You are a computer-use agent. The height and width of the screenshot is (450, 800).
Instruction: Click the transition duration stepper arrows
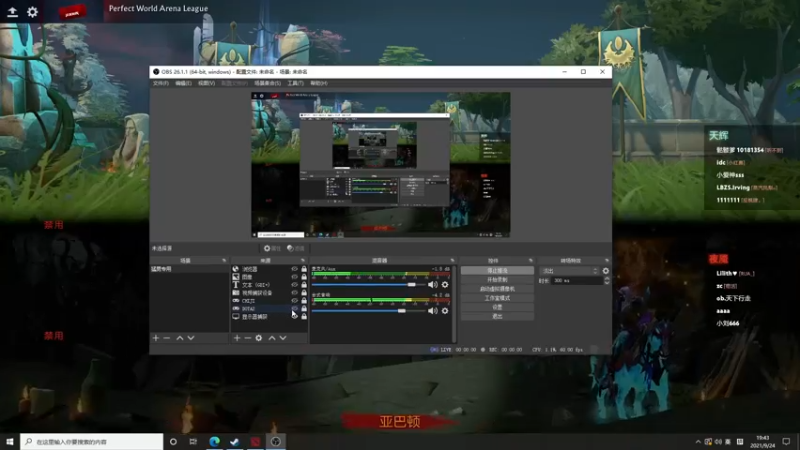click(x=607, y=281)
